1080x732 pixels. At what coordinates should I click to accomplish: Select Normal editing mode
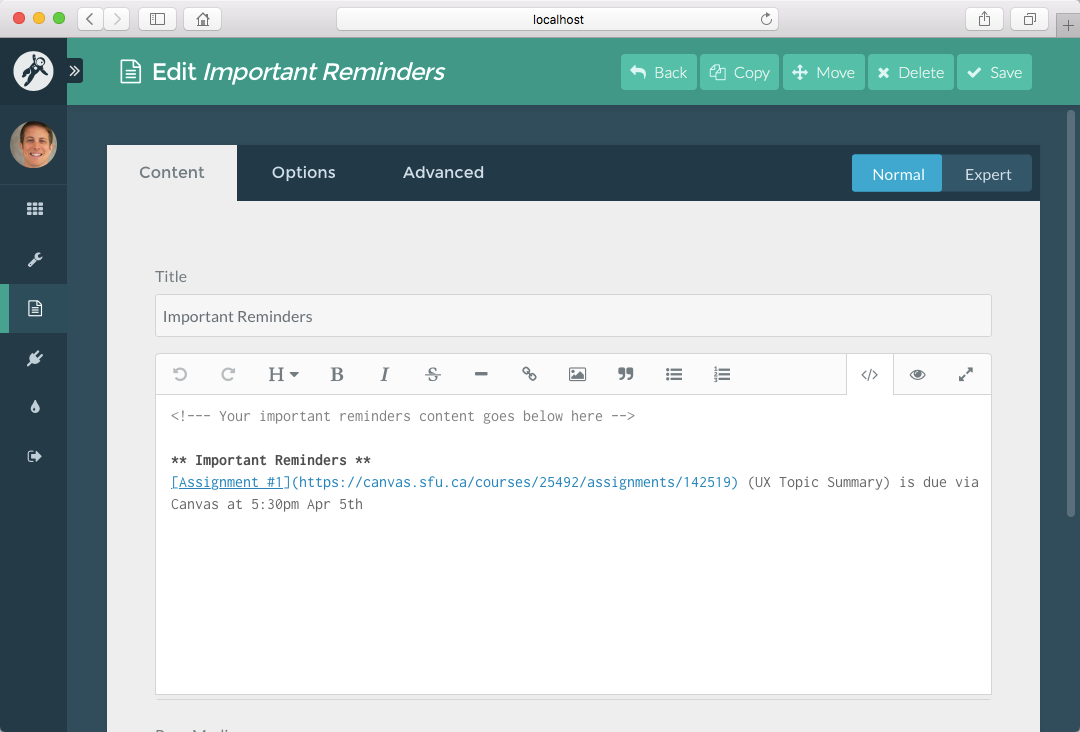(x=897, y=174)
